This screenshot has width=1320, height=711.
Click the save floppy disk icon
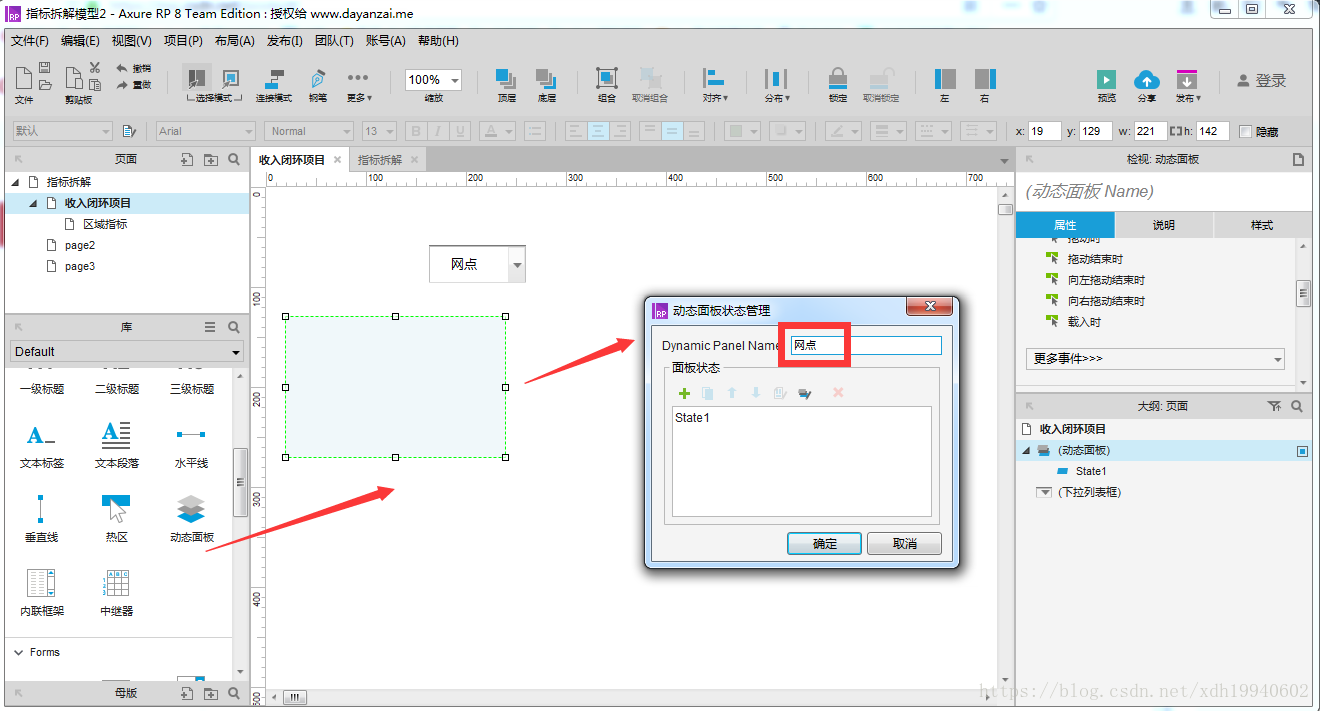(x=45, y=67)
